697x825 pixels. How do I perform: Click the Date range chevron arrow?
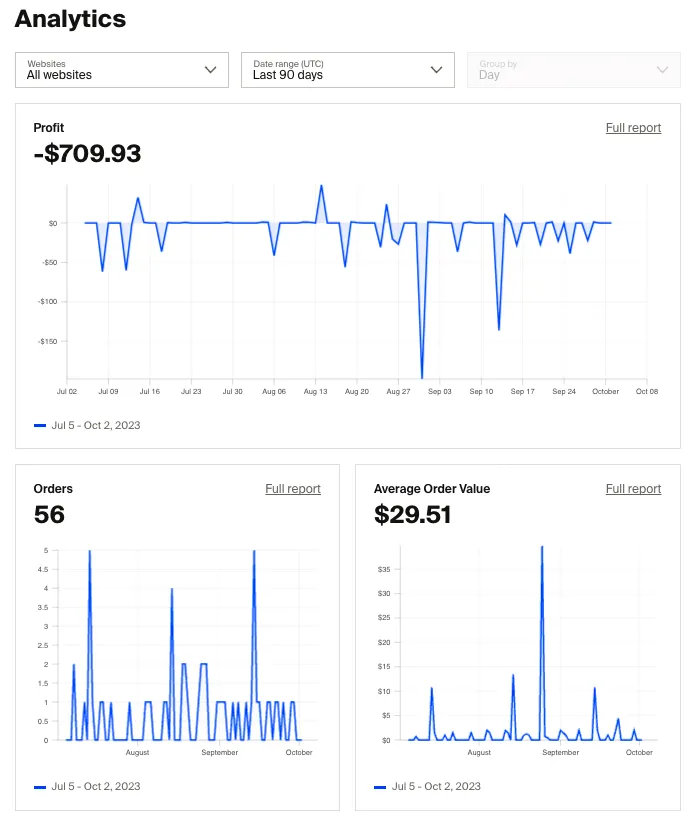[x=436, y=70]
